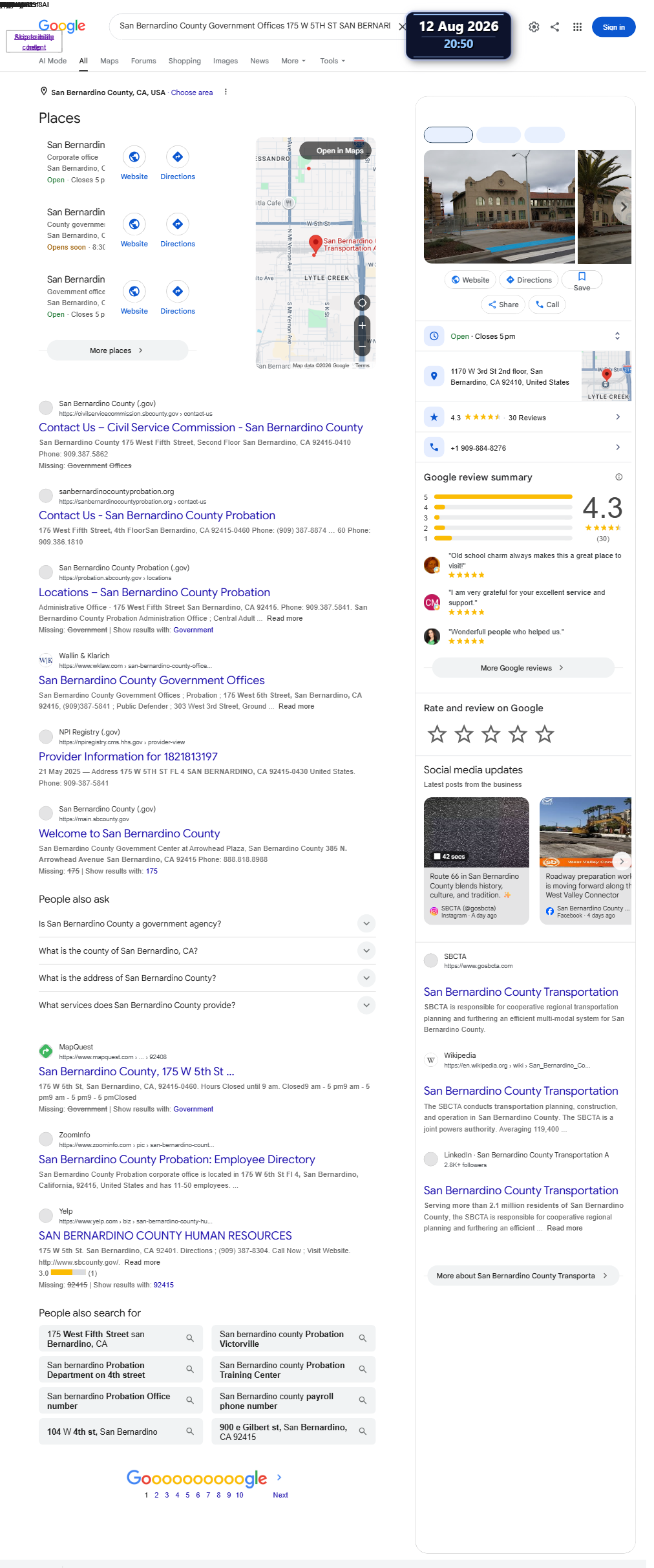Screen dimensions: 654x1568
Task: Click the Website globe icon for Corporate office place
Action: click(x=134, y=156)
